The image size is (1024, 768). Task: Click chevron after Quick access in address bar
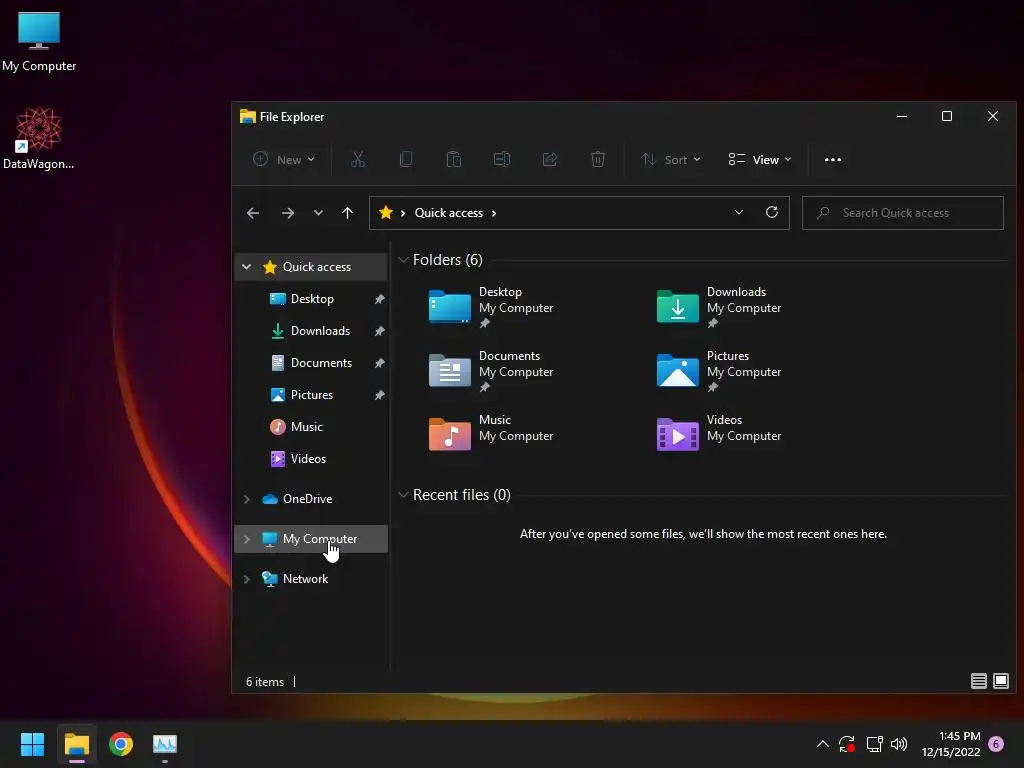pos(494,213)
